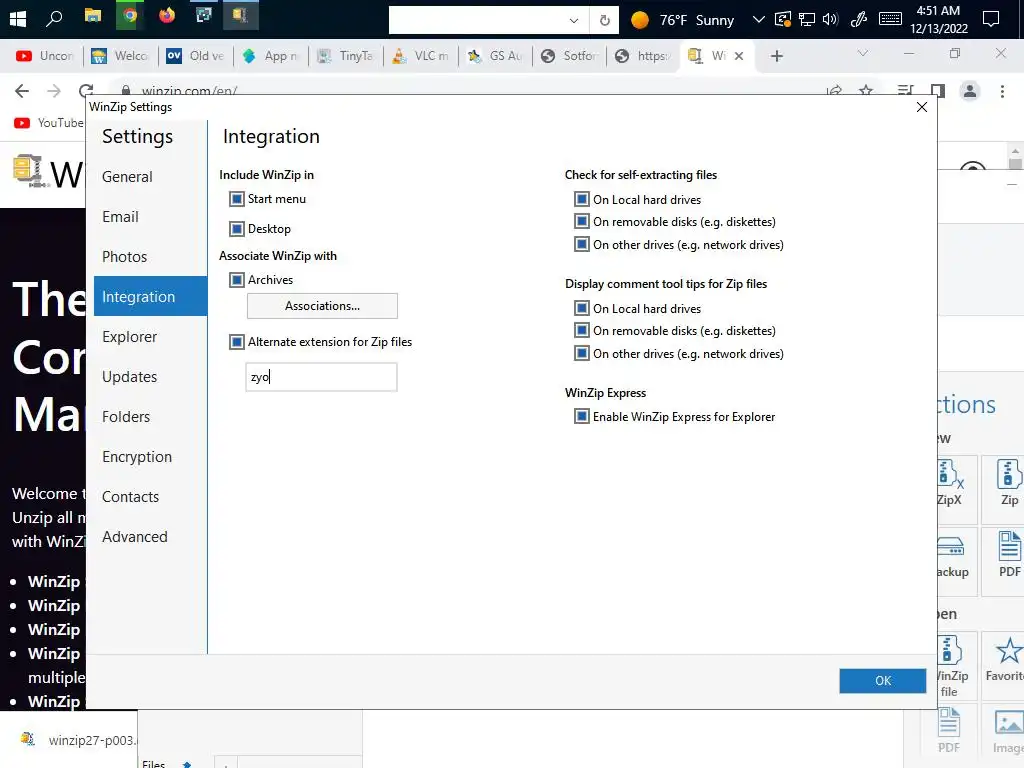Viewport: 1024px width, 768px height.
Task: Launch Firefox from the taskbar
Action: click(x=167, y=15)
